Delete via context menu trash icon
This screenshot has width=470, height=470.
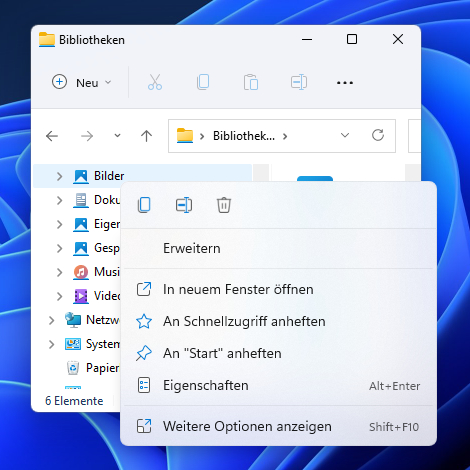coord(224,205)
